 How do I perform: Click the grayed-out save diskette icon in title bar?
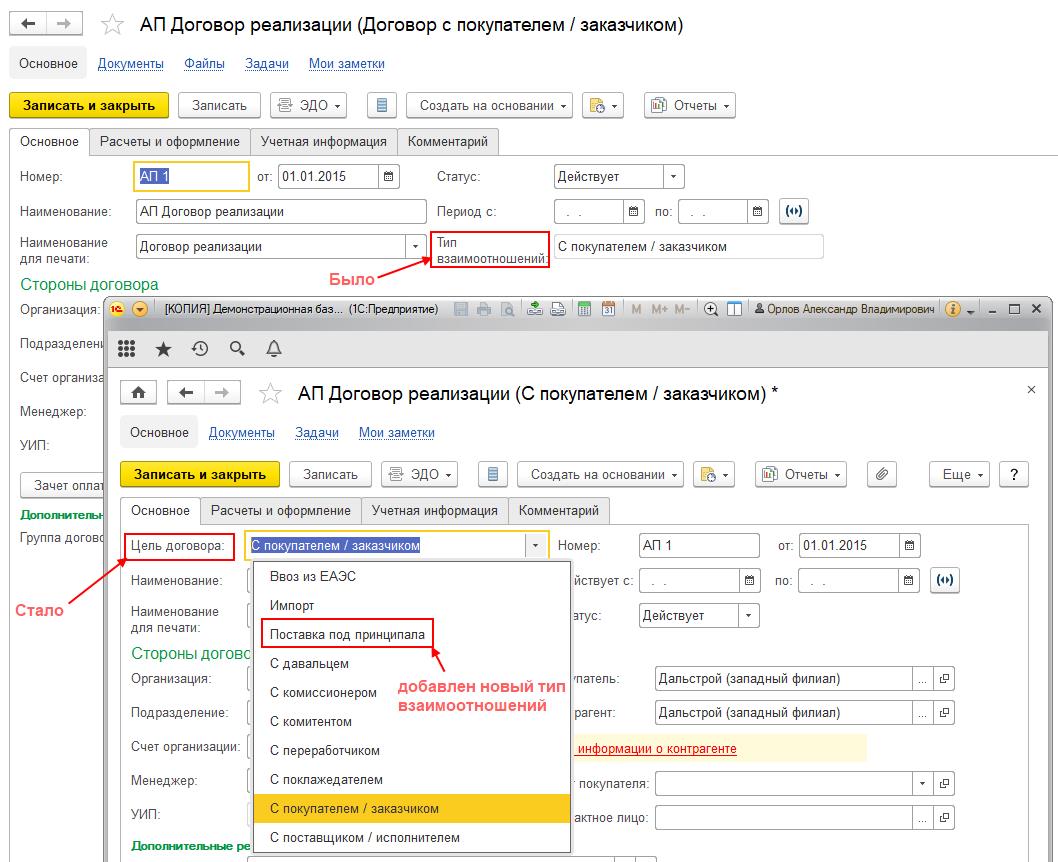(461, 309)
